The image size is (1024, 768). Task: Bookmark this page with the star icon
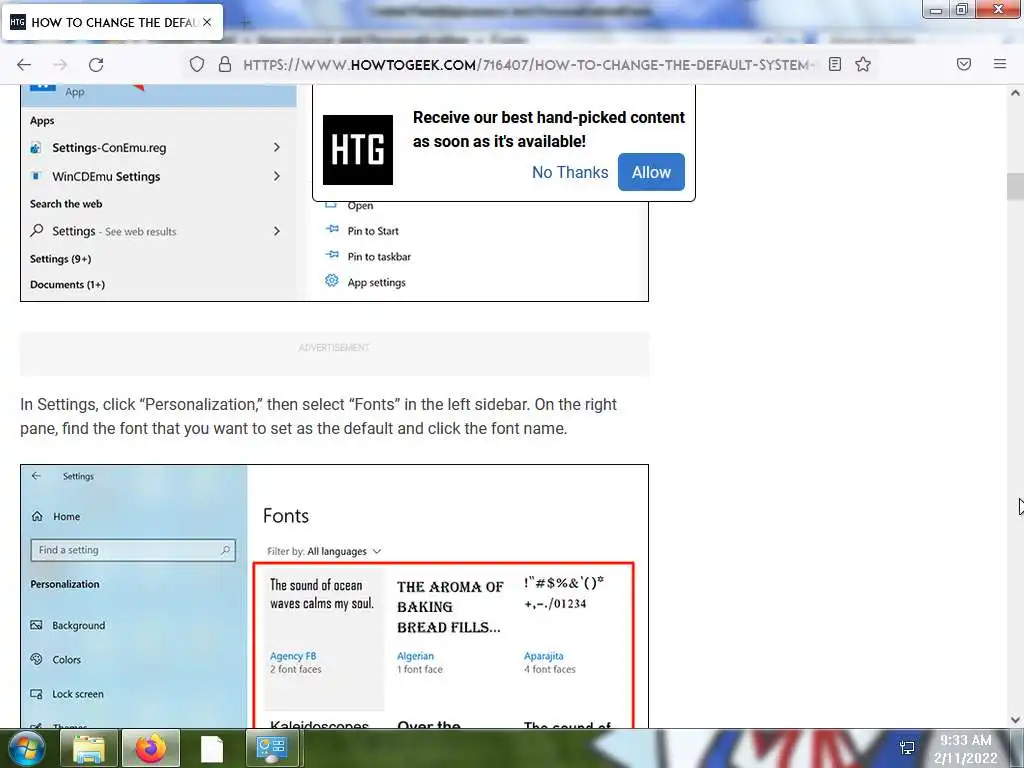[863, 64]
